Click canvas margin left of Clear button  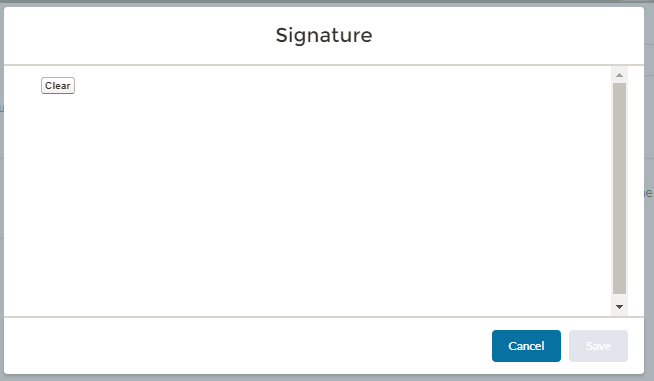(23, 86)
